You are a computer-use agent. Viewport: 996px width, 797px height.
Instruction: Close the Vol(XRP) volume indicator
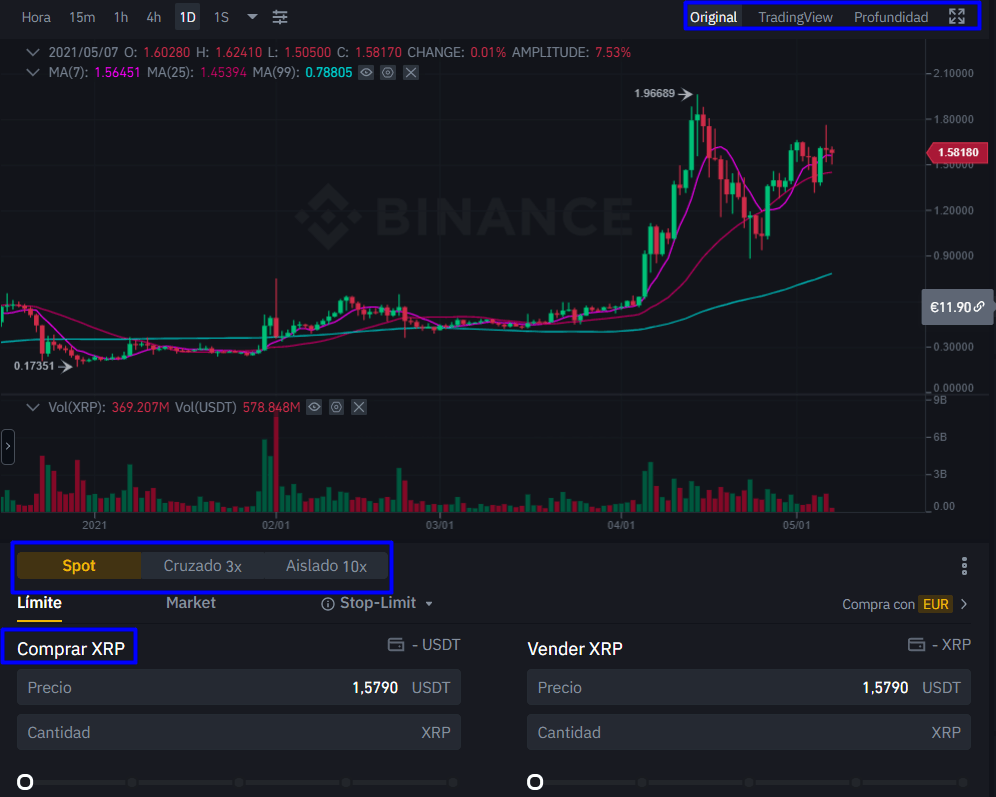(x=359, y=407)
